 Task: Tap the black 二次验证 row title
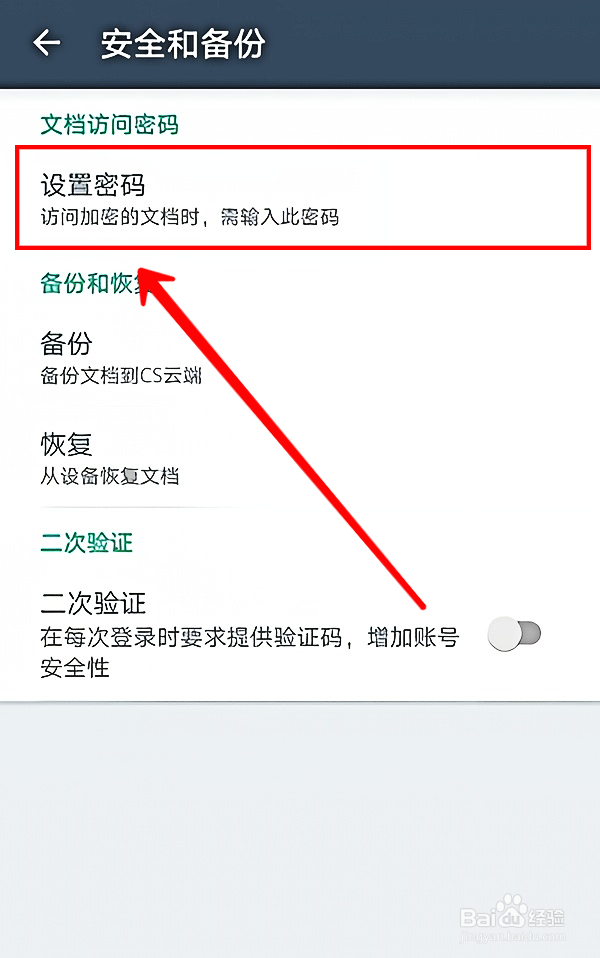pos(93,604)
